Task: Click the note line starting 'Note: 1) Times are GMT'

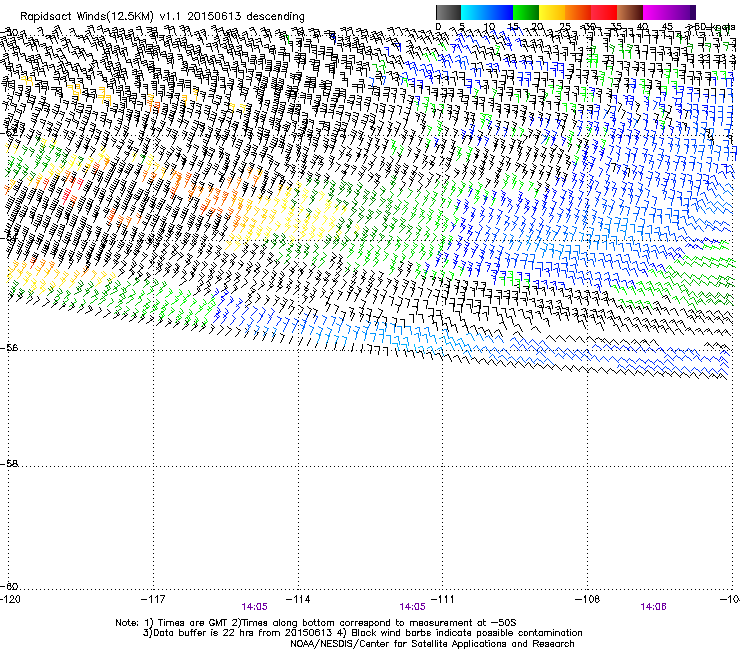Action: (316, 623)
